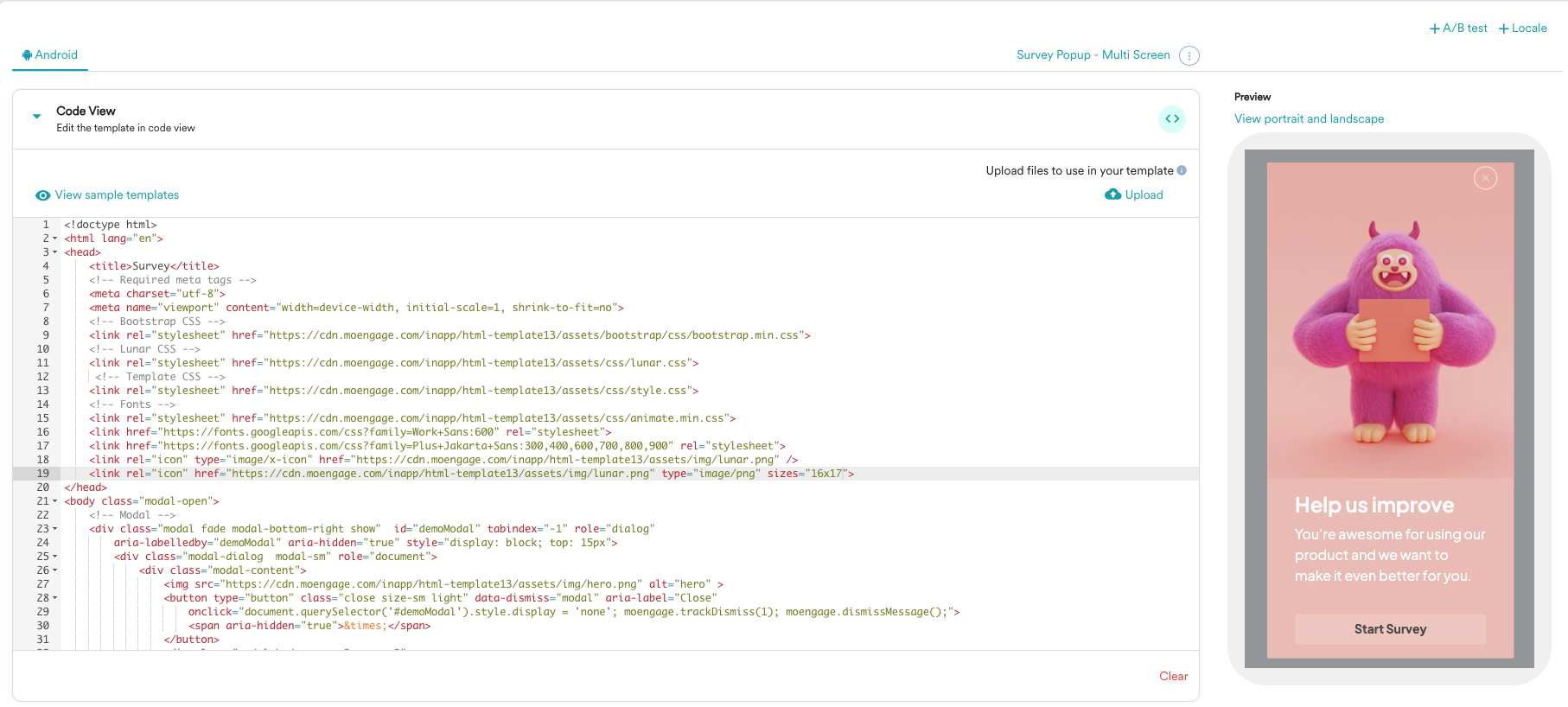Viewport: 1568px width, 707px height.
Task: Fold the button tag on line 28
Action: coord(55,598)
